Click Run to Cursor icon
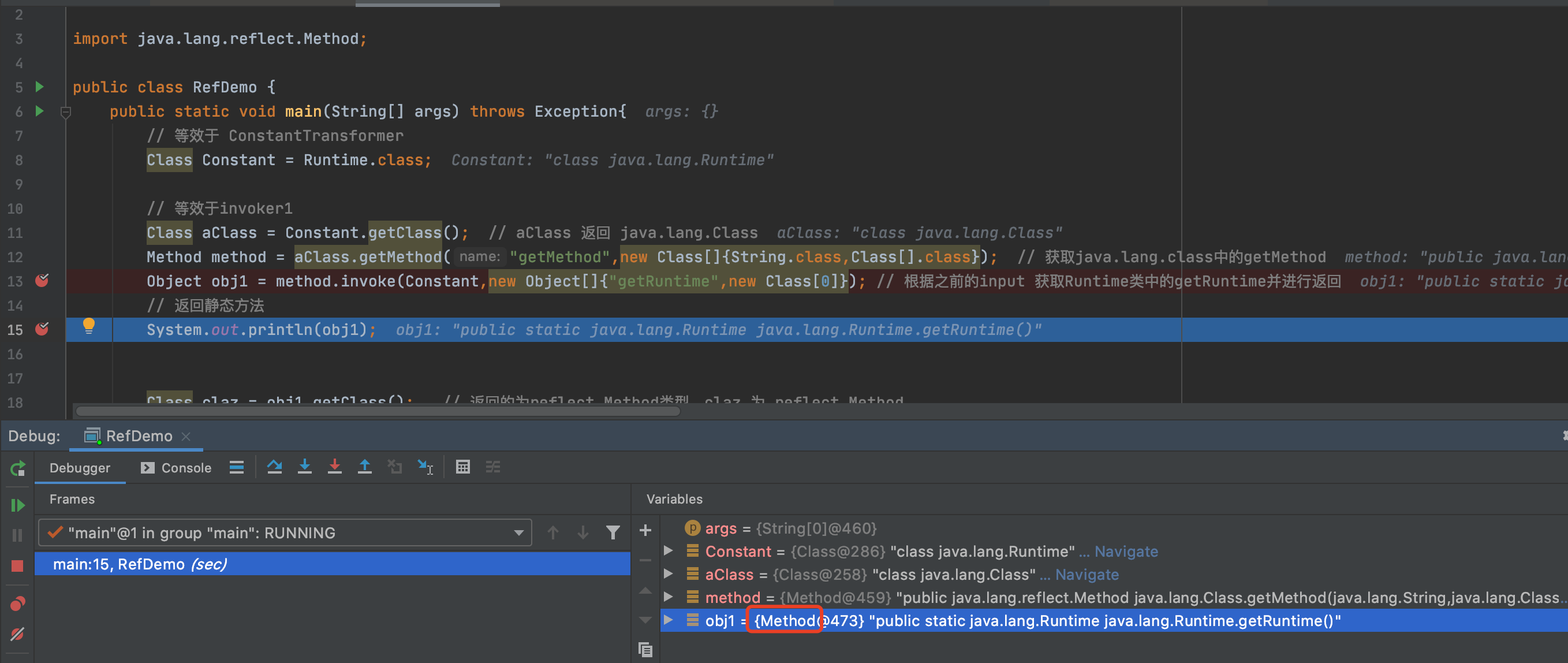 tap(425, 467)
